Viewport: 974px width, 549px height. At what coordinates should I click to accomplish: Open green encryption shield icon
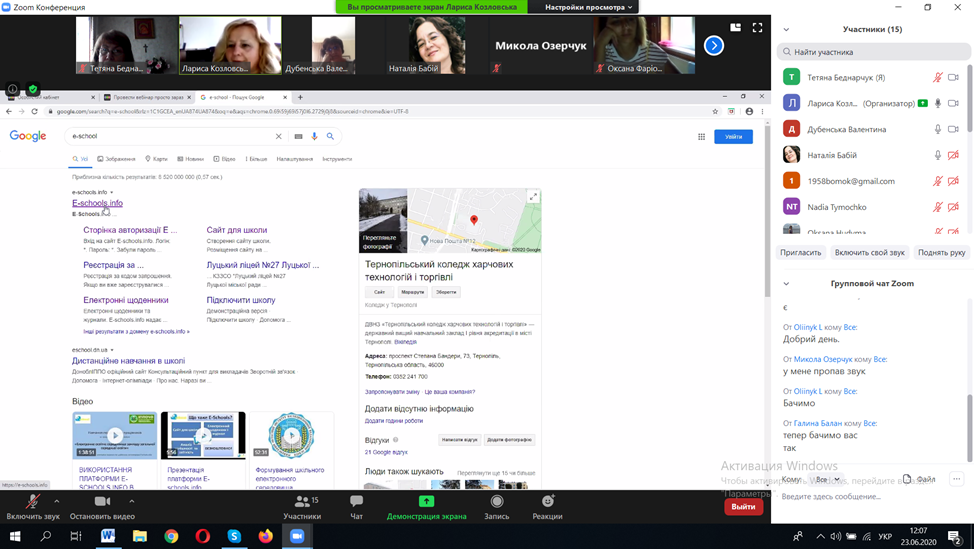click(x=33, y=89)
